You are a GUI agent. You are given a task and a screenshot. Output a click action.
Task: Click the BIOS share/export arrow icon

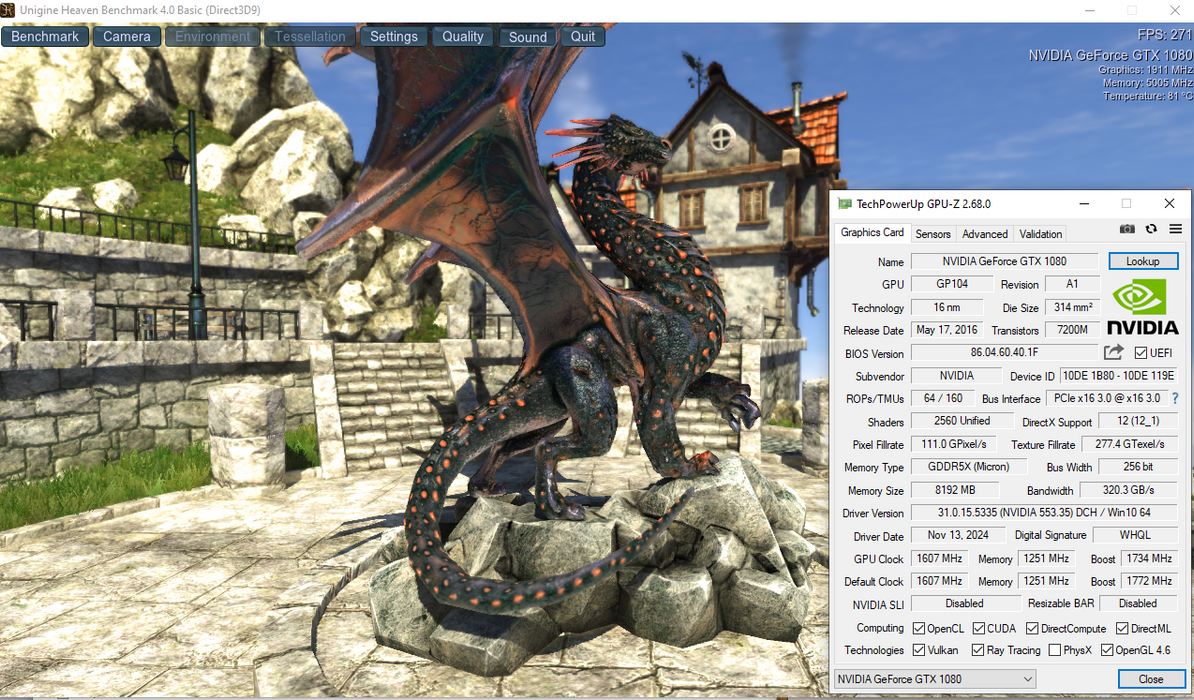coord(1113,352)
